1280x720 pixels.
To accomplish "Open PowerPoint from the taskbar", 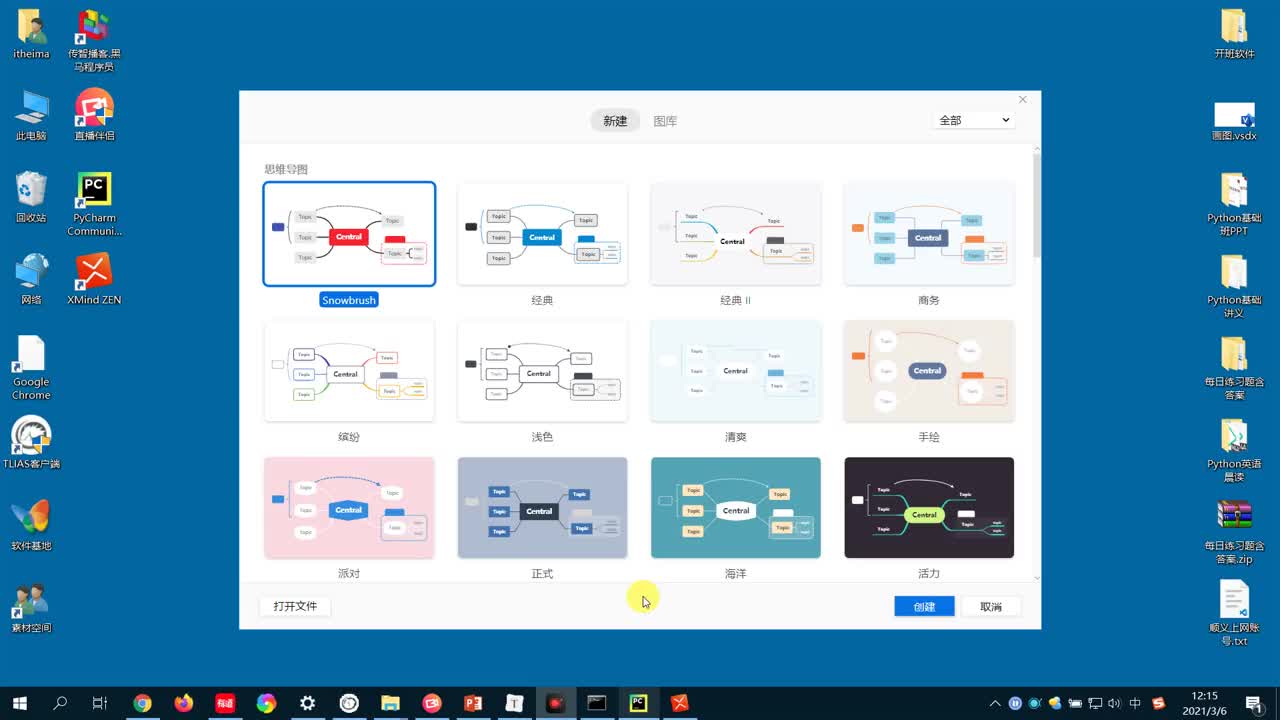I will click(473, 703).
